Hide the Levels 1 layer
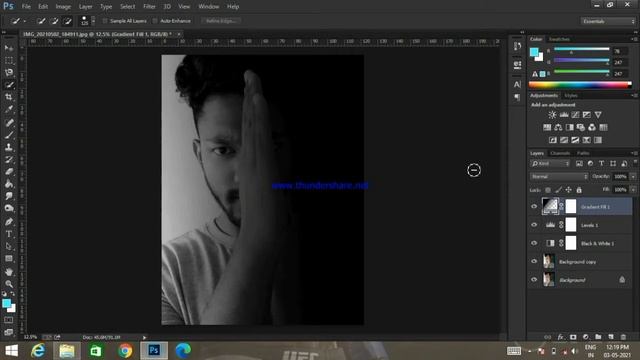This screenshot has width=640, height=360. pyautogui.click(x=534, y=225)
